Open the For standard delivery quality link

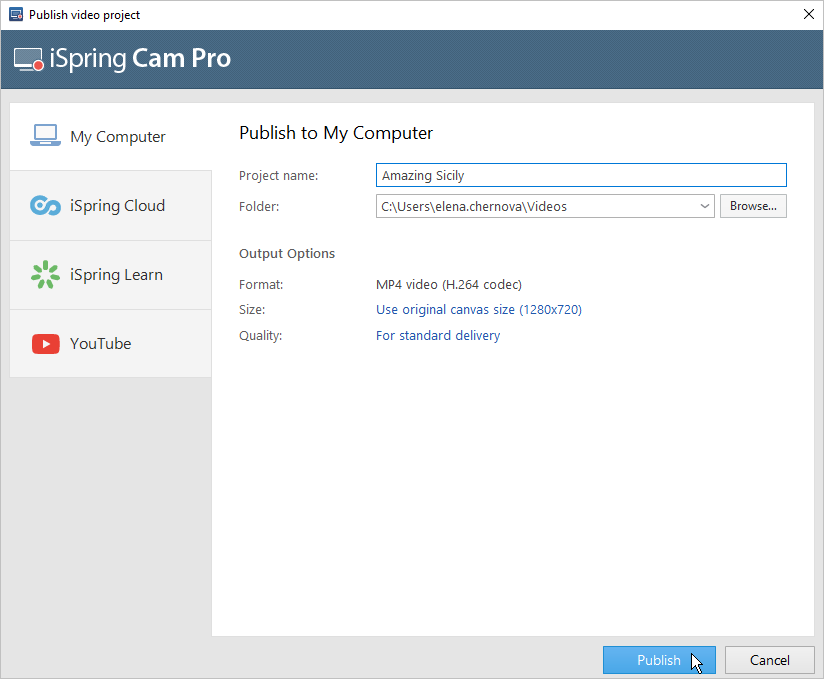pyautogui.click(x=438, y=335)
